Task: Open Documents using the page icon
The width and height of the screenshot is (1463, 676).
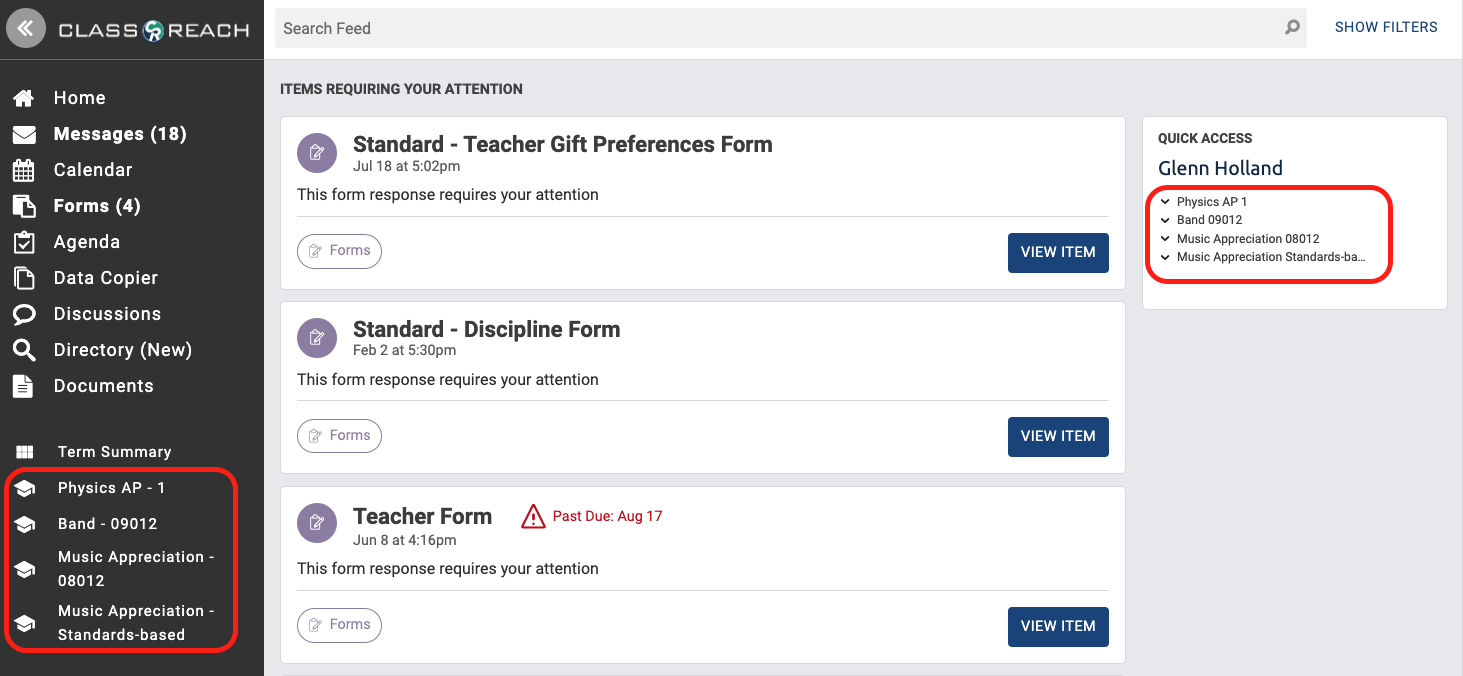Action: point(24,385)
